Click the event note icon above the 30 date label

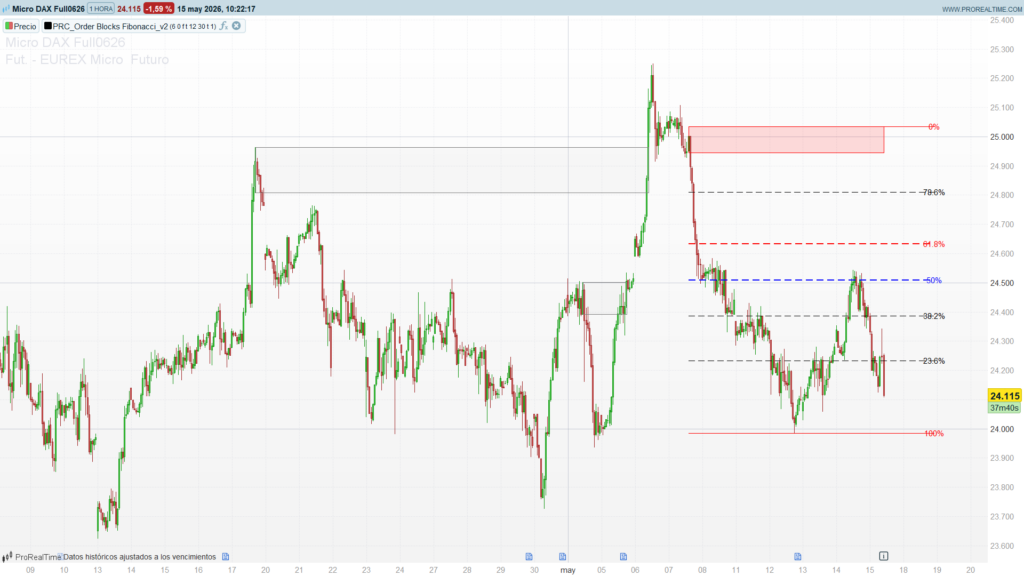pyautogui.click(x=529, y=556)
